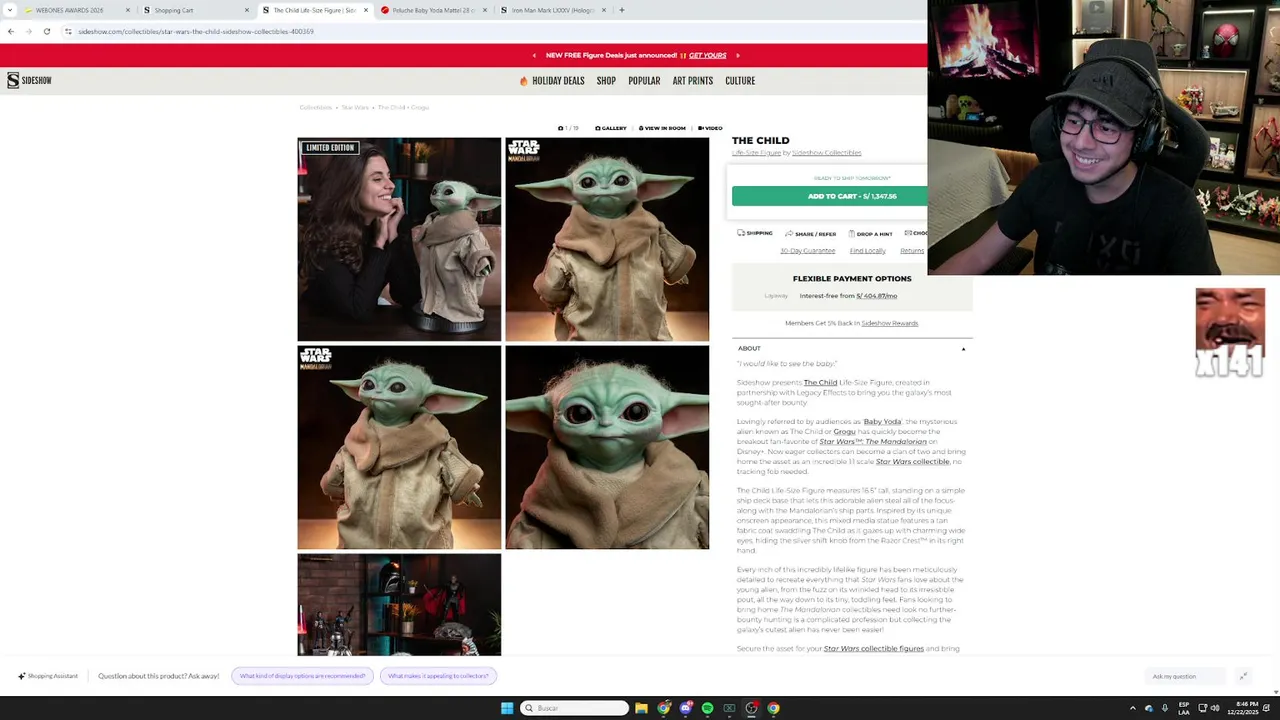Open a new browser tab

pyautogui.click(x=621, y=10)
